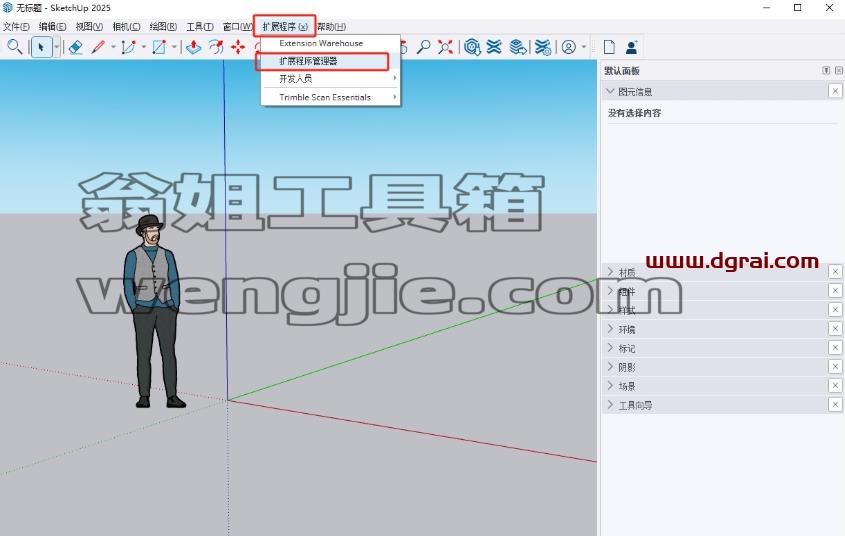
Task: Activate the Push/Pull tool
Action: click(x=193, y=47)
